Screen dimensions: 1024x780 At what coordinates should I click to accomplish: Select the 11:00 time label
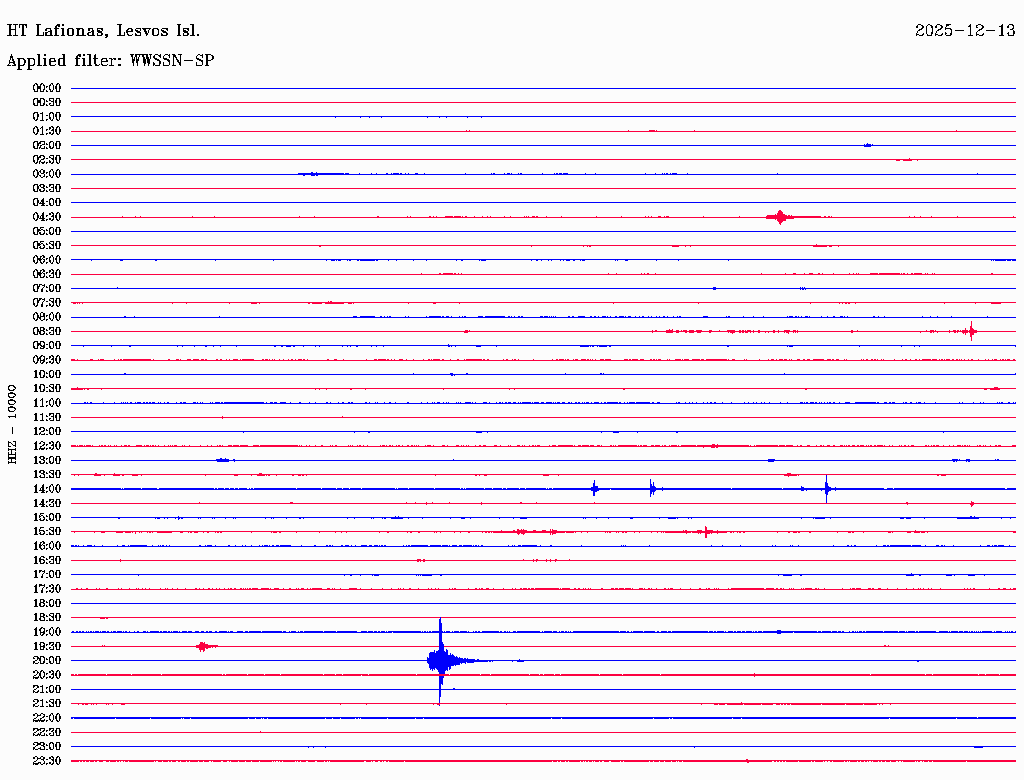tap(47, 403)
